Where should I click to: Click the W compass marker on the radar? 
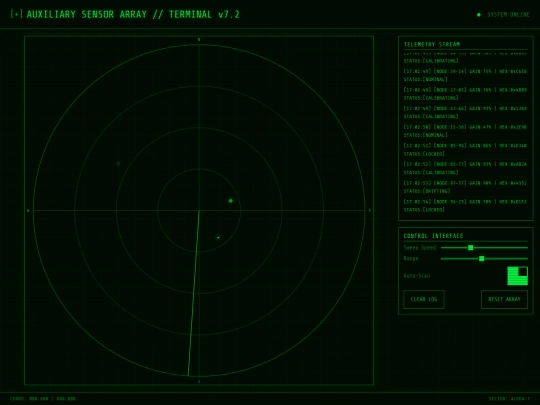click(x=28, y=210)
